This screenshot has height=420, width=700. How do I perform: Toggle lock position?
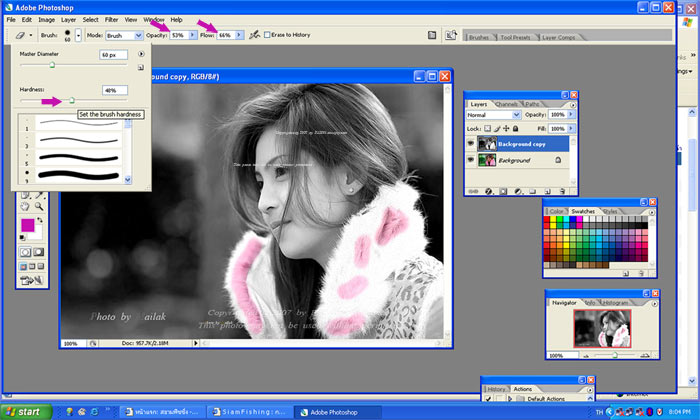(506, 129)
